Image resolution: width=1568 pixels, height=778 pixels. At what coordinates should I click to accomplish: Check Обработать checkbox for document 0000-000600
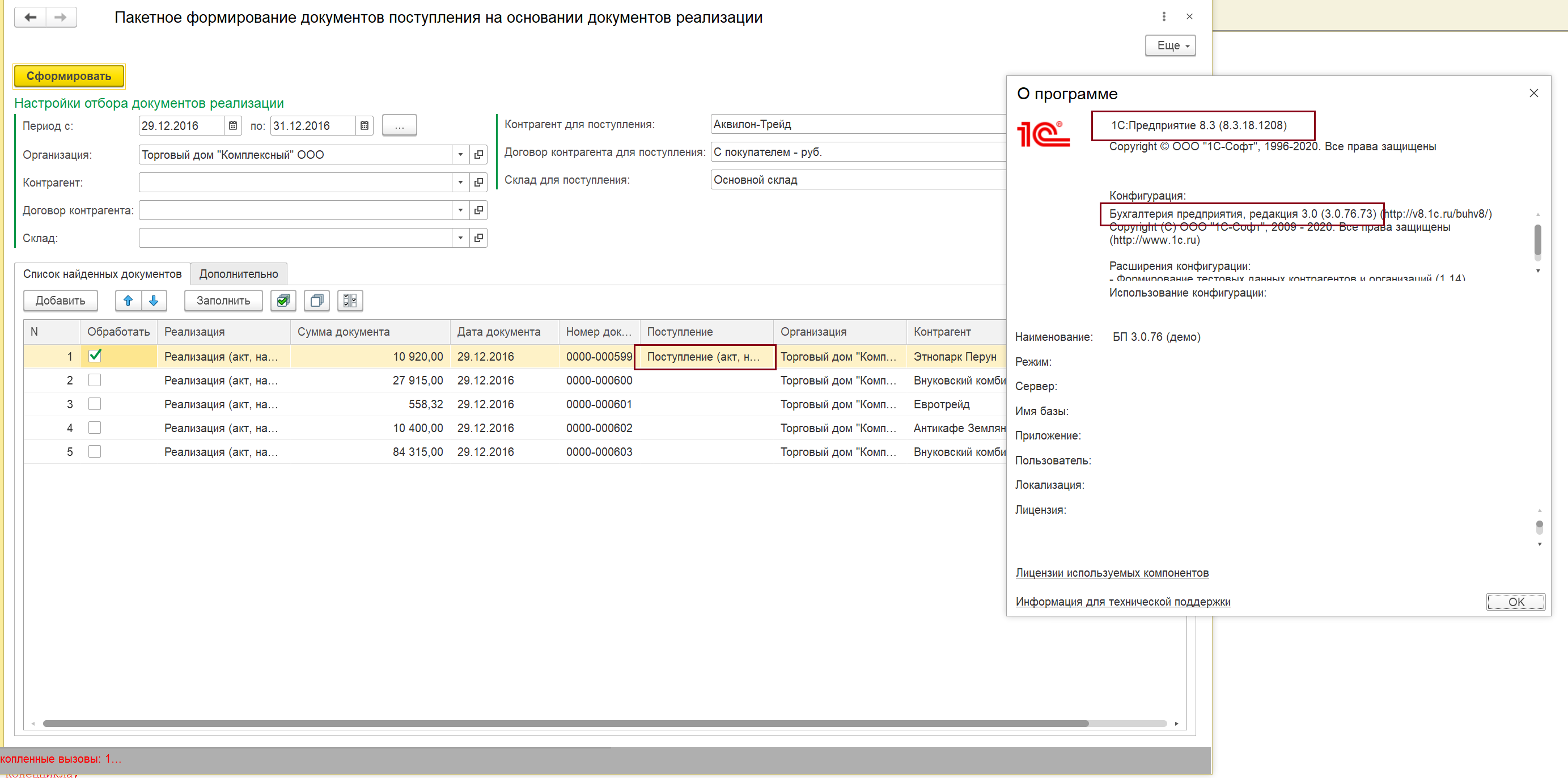[94, 380]
